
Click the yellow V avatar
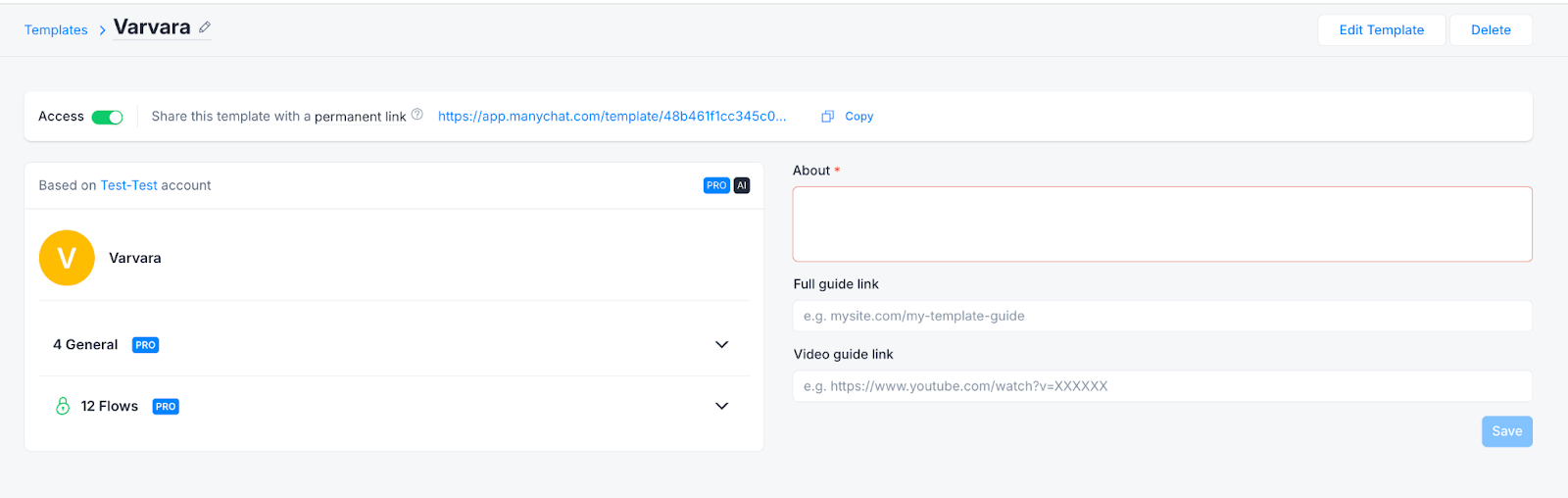(67, 258)
